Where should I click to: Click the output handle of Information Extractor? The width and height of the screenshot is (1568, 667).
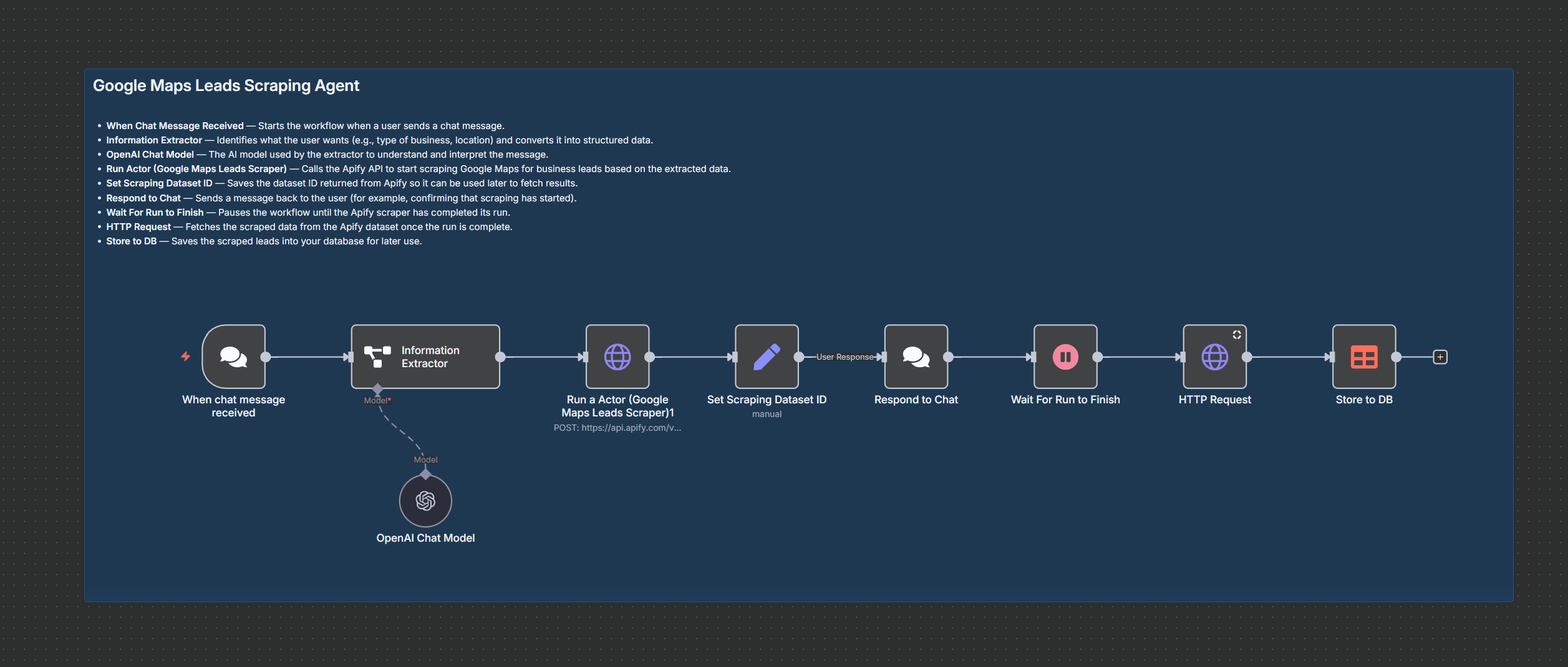point(500,357)
